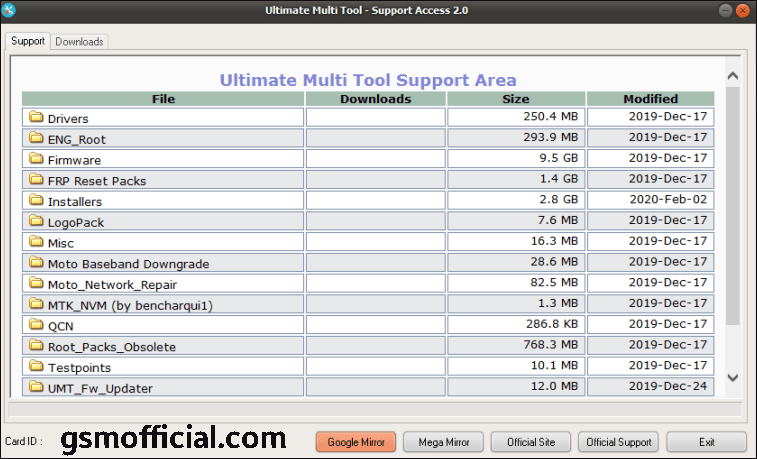
Task: Switch to the Downloads tab
Action: click(x=79, y=42)
